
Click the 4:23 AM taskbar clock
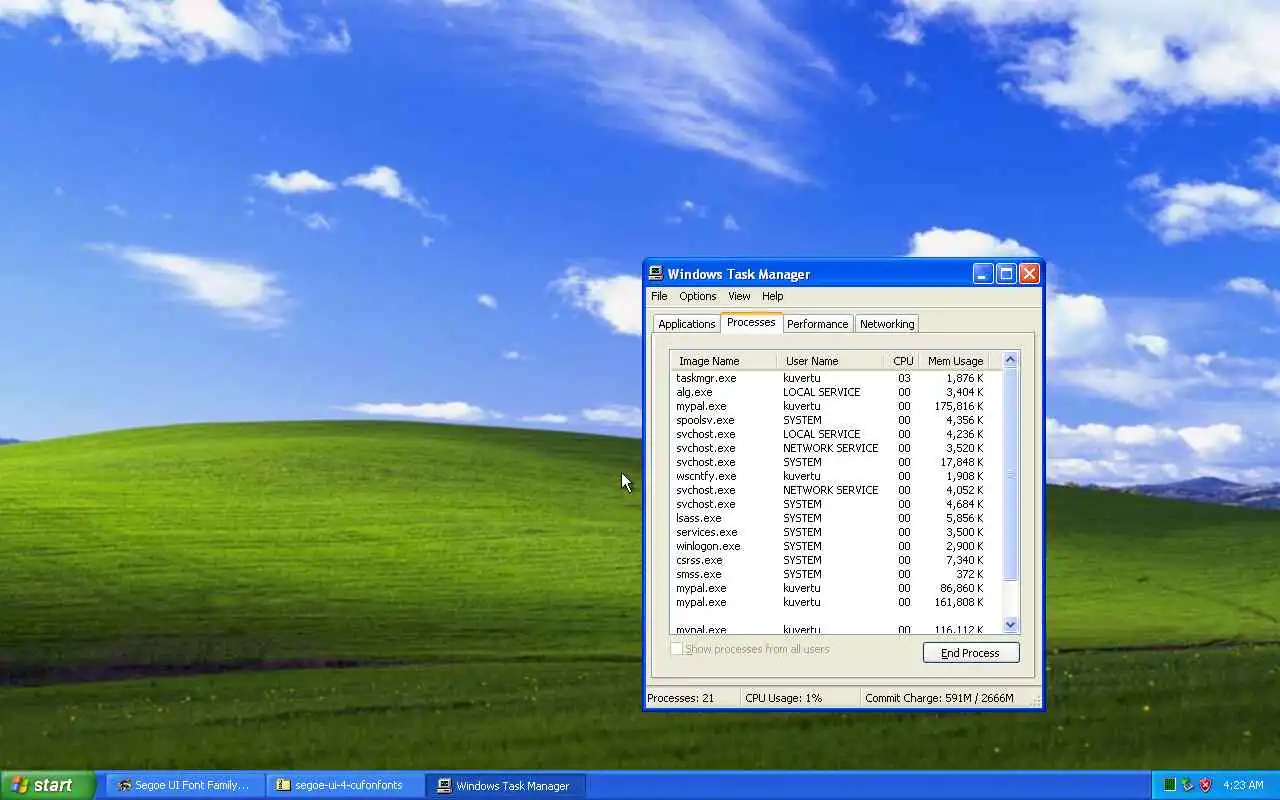pyautogui.click(x=1243, y=785)
